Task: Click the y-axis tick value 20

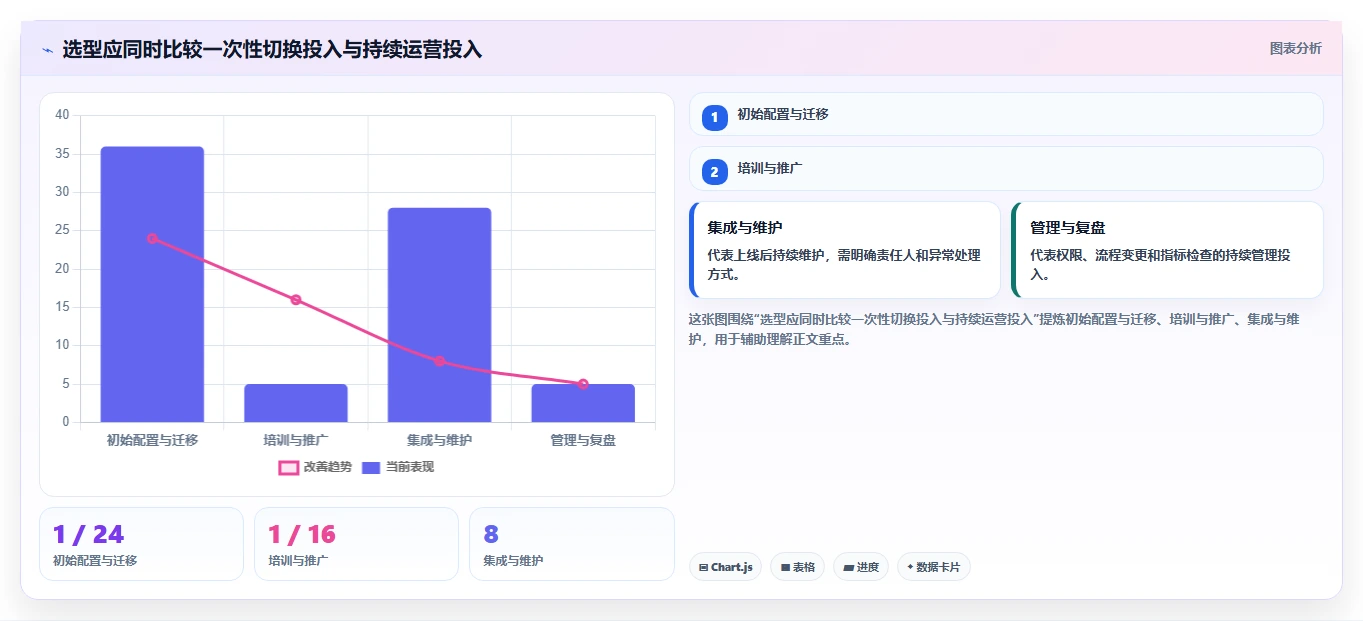Action: (62, 269)
